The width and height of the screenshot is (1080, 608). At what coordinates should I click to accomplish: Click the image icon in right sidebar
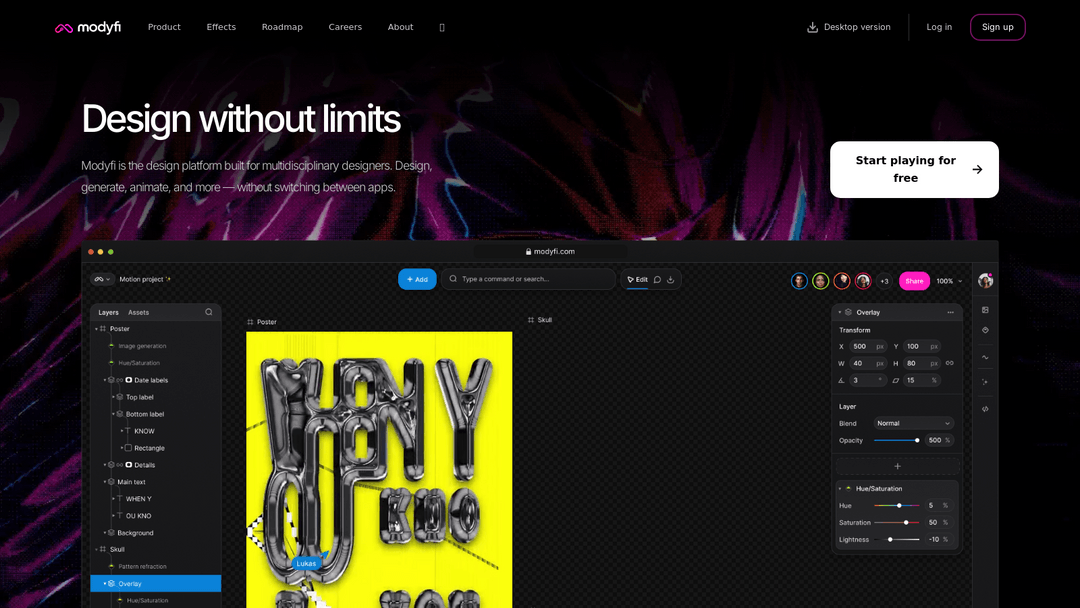click(x=985, y=310)
